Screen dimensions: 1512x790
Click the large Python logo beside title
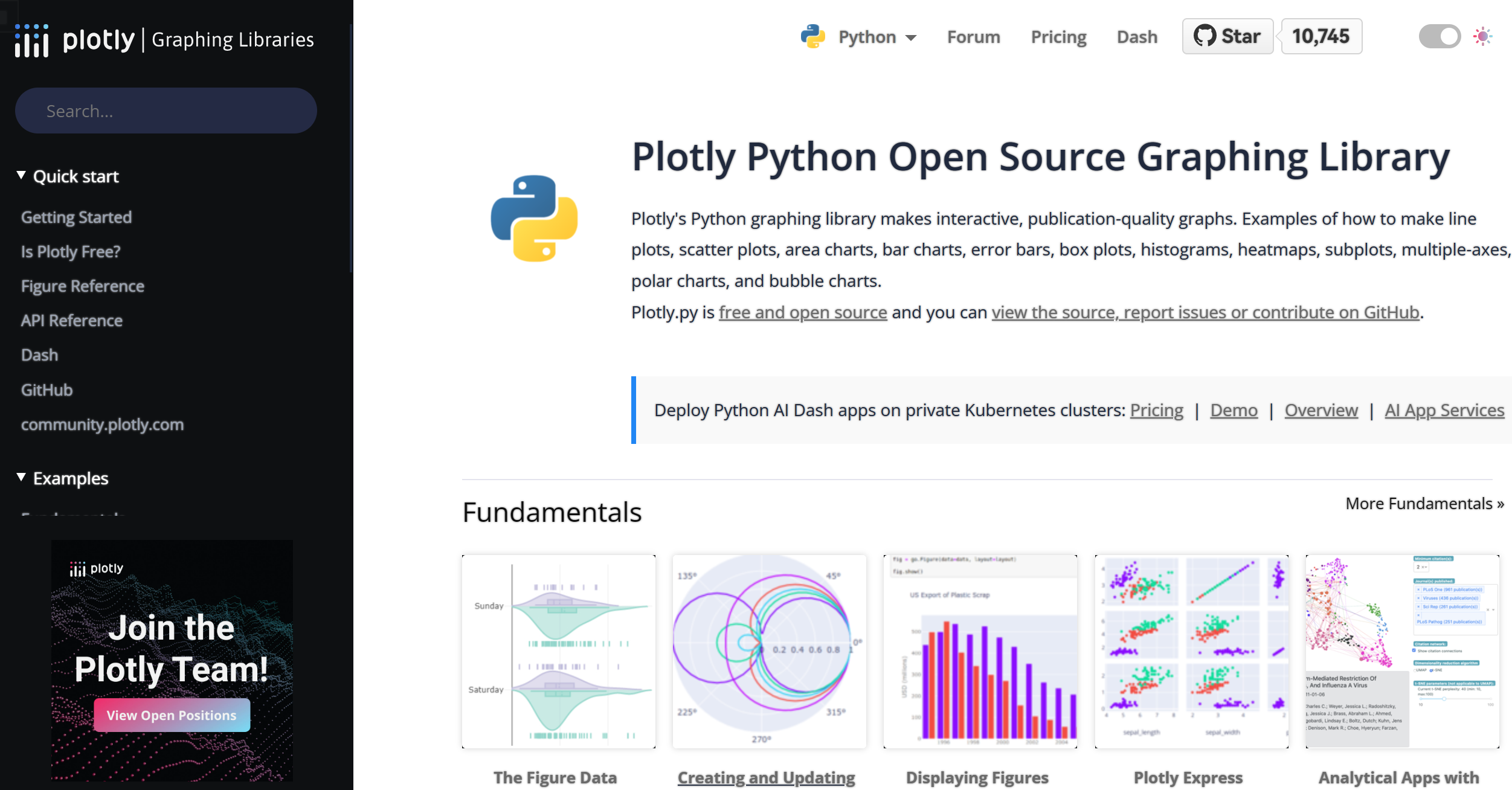point(534,218)
